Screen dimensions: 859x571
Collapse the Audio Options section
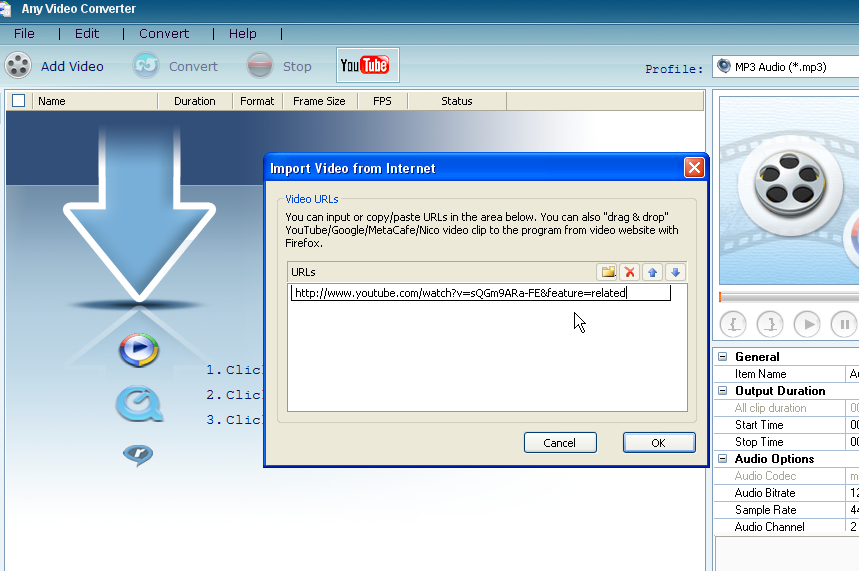point(723,459)
